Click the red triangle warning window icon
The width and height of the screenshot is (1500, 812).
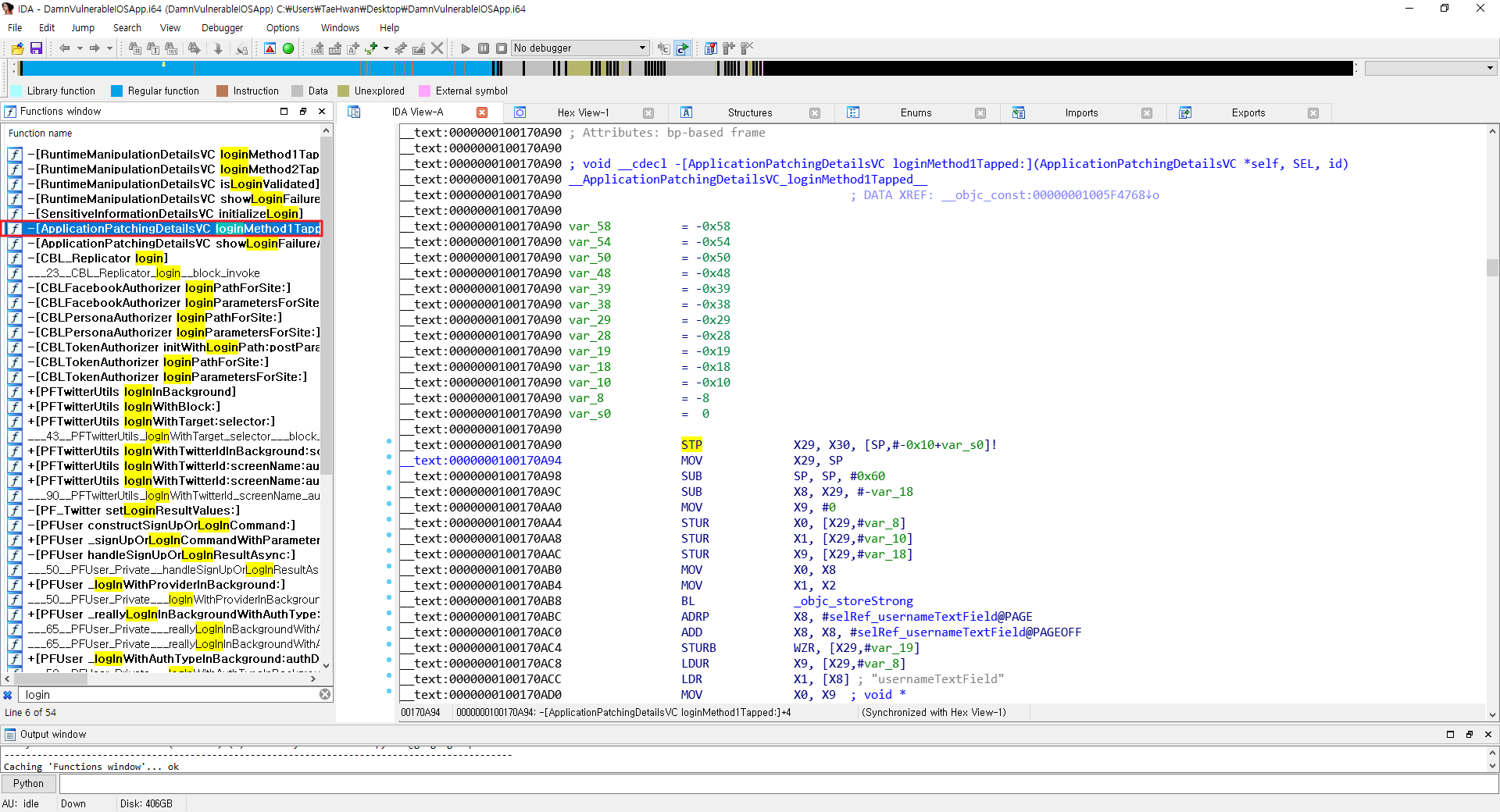270,48
